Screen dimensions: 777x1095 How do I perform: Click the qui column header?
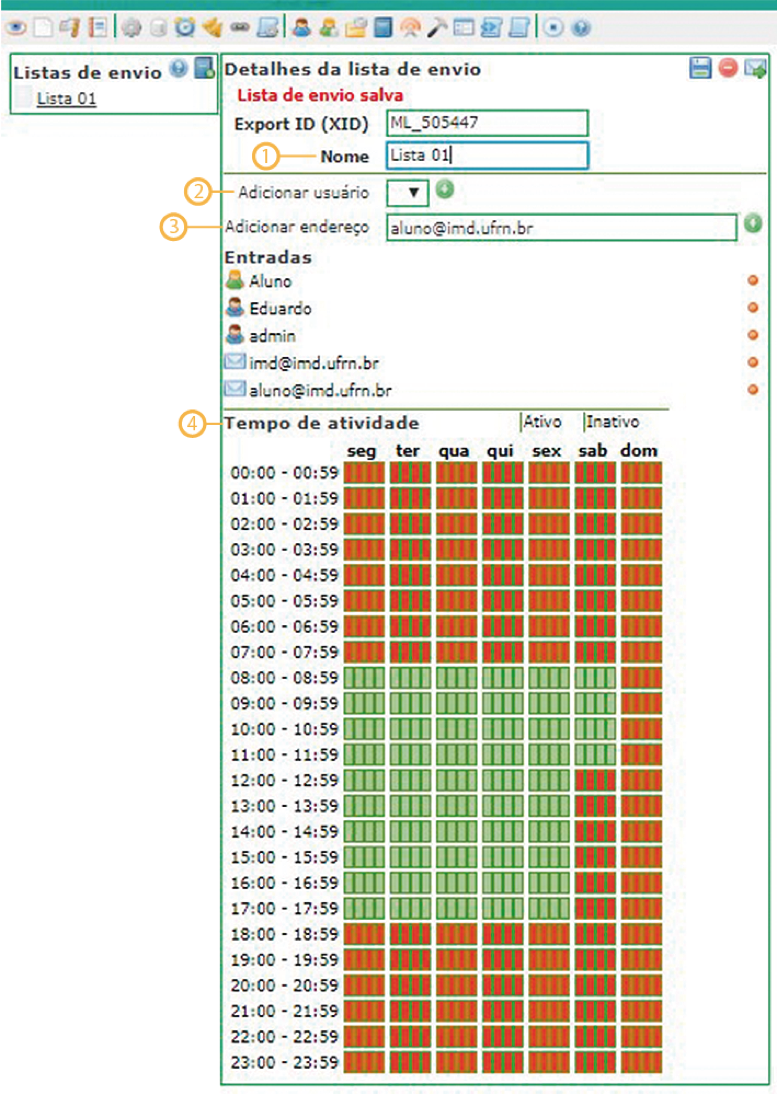501,450
